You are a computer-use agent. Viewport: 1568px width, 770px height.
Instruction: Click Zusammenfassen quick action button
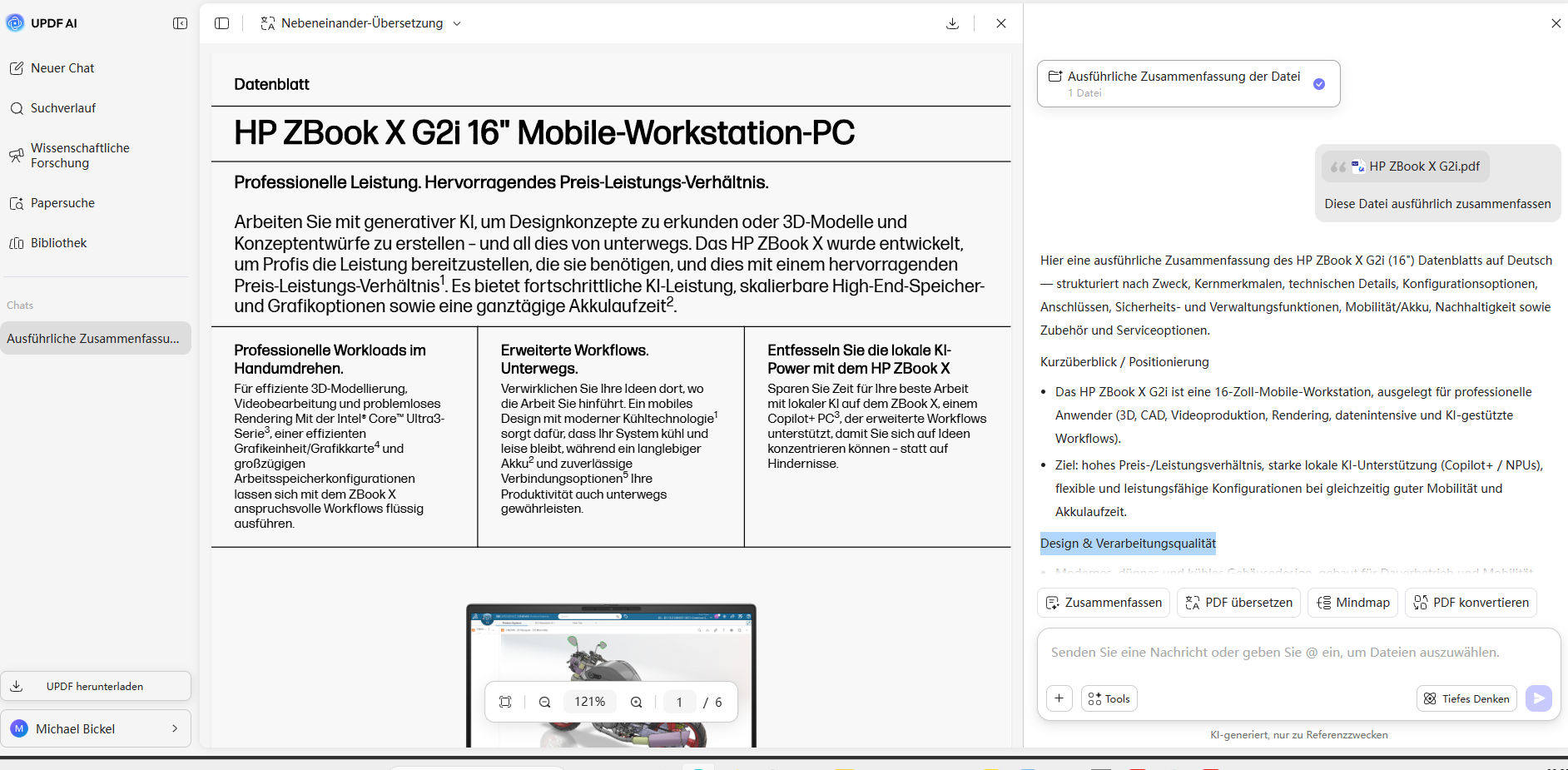click(1104, 603)
